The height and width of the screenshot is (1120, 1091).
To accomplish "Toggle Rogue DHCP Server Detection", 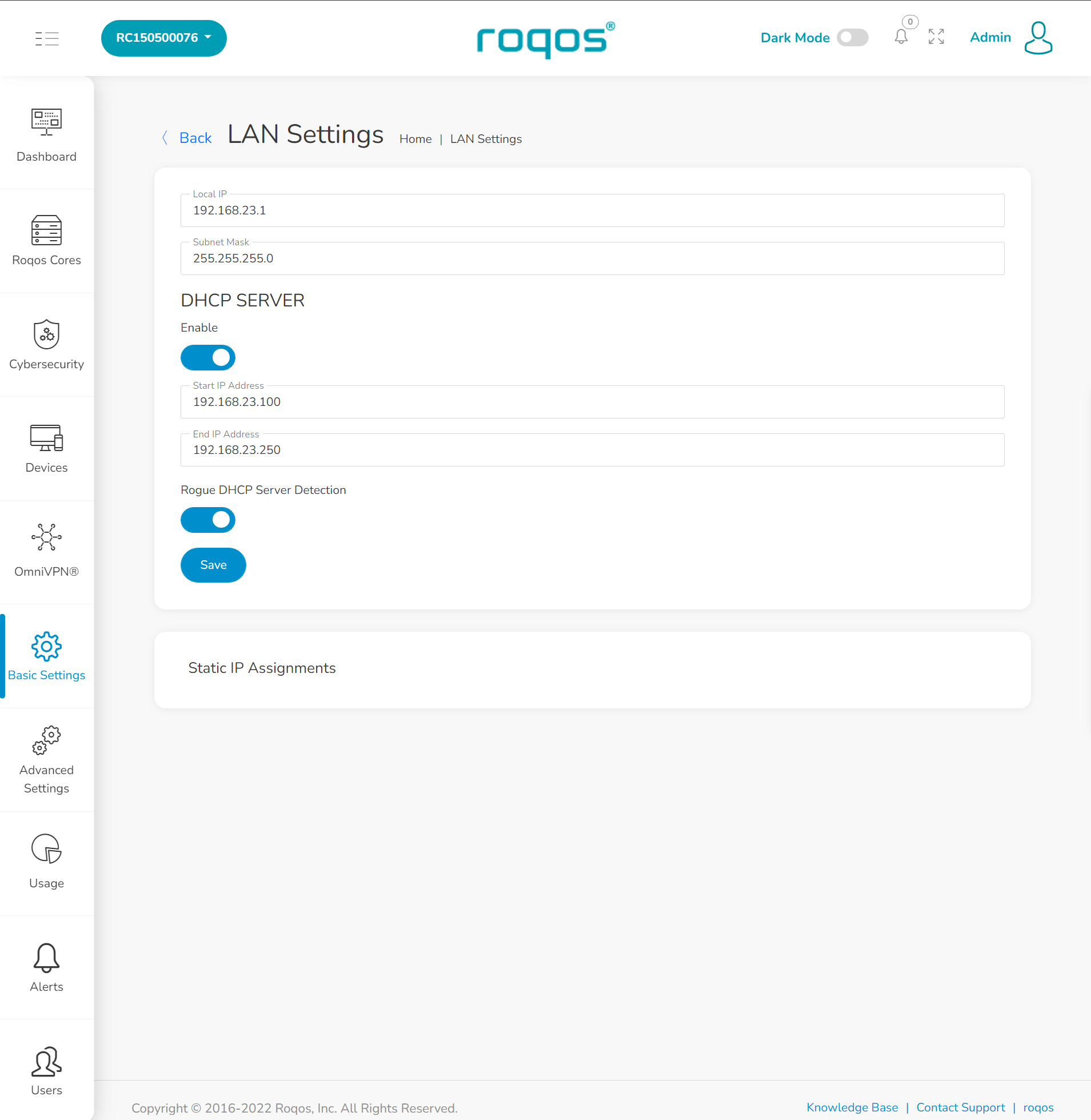I will click(x=208, y=520).
